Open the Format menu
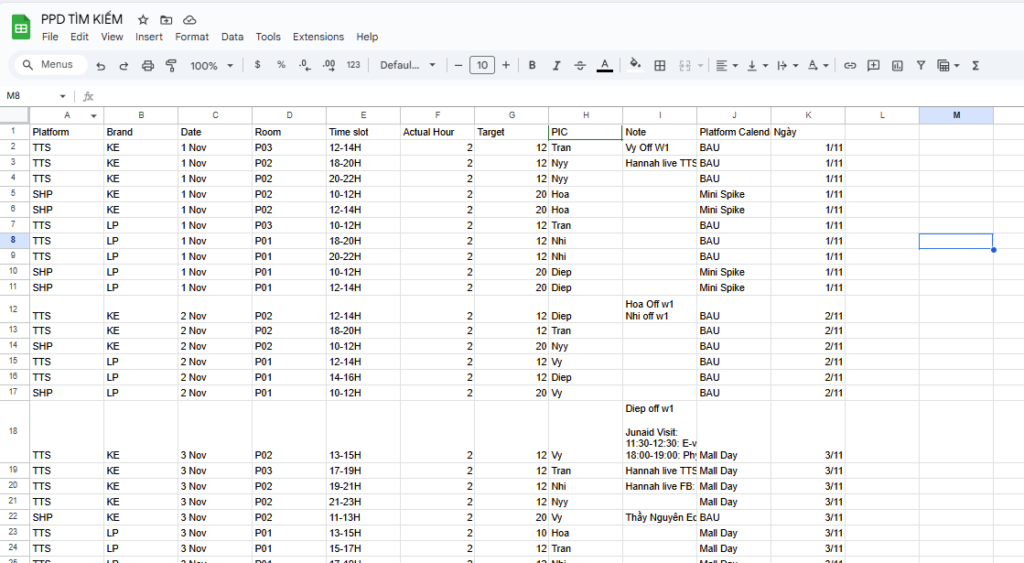Image resolution: width=1024 pixels, height=563 pixels. pos(192,37)
